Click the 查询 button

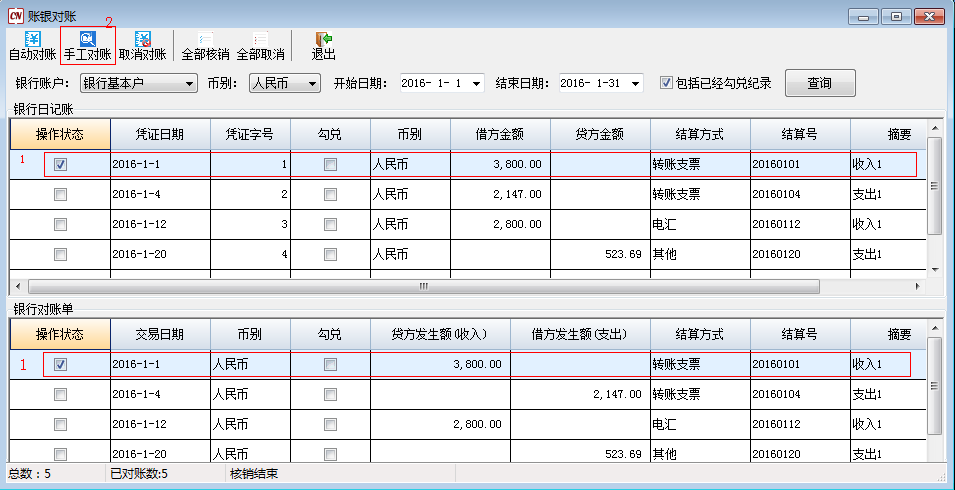(820, 83)
